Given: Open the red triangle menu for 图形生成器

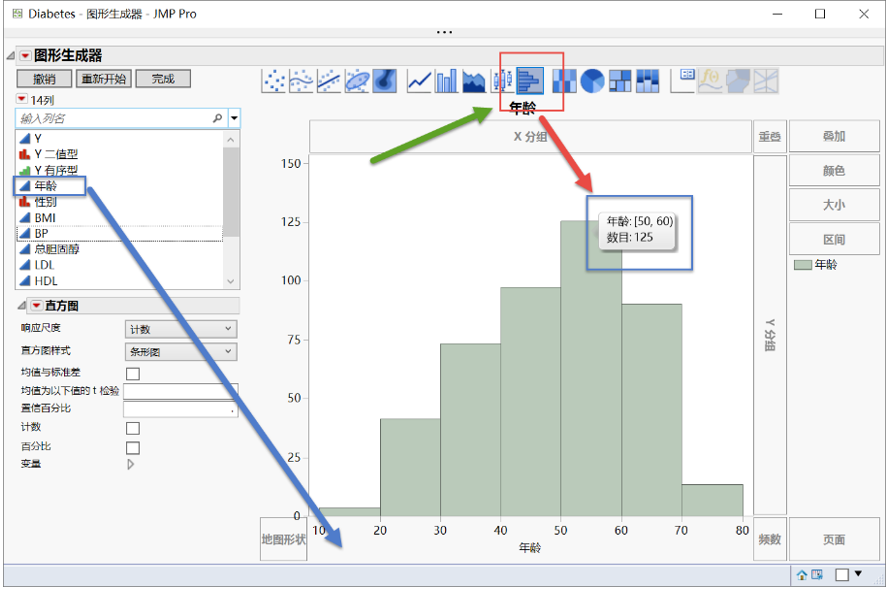Looking at the screenshot, I should pos(25,56).
